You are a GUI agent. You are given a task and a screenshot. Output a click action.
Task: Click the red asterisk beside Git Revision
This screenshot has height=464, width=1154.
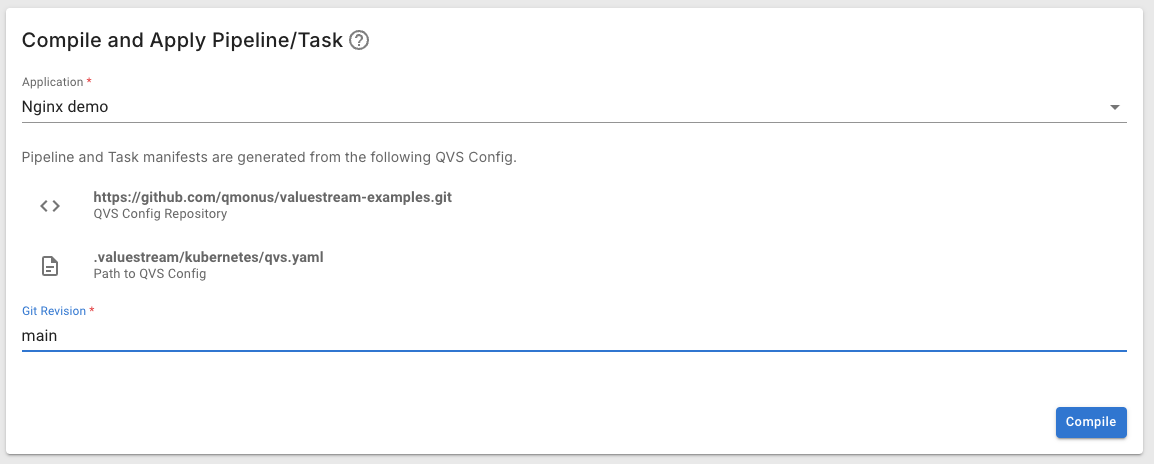pos(92,311)
